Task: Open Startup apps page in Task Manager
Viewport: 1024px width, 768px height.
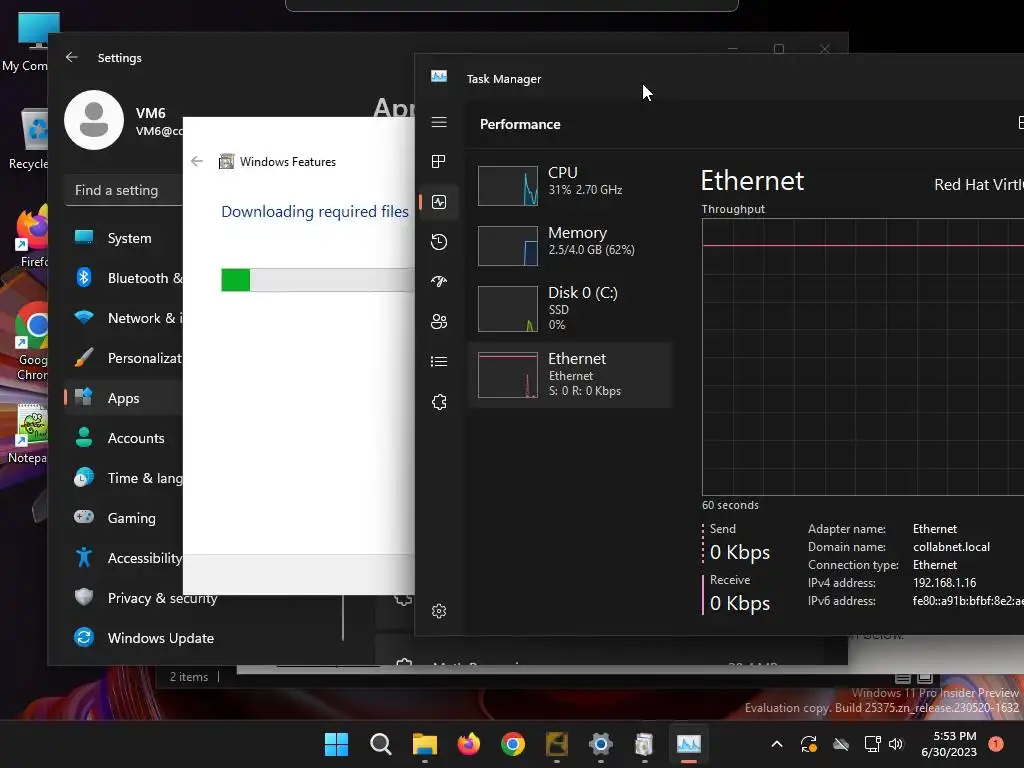Action: 439,281
